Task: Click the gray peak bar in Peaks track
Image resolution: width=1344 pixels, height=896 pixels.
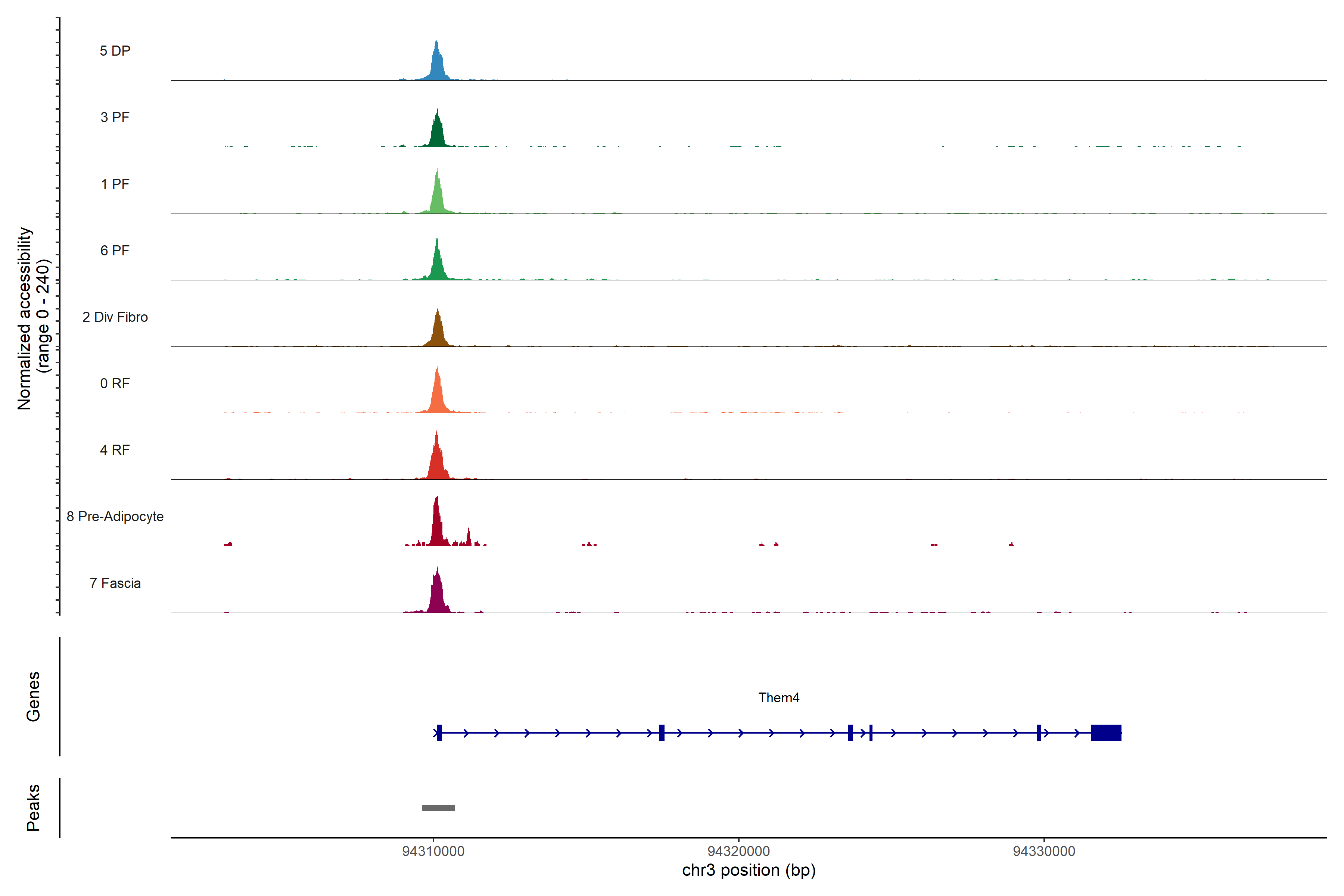Action: [x=438, y=808]
